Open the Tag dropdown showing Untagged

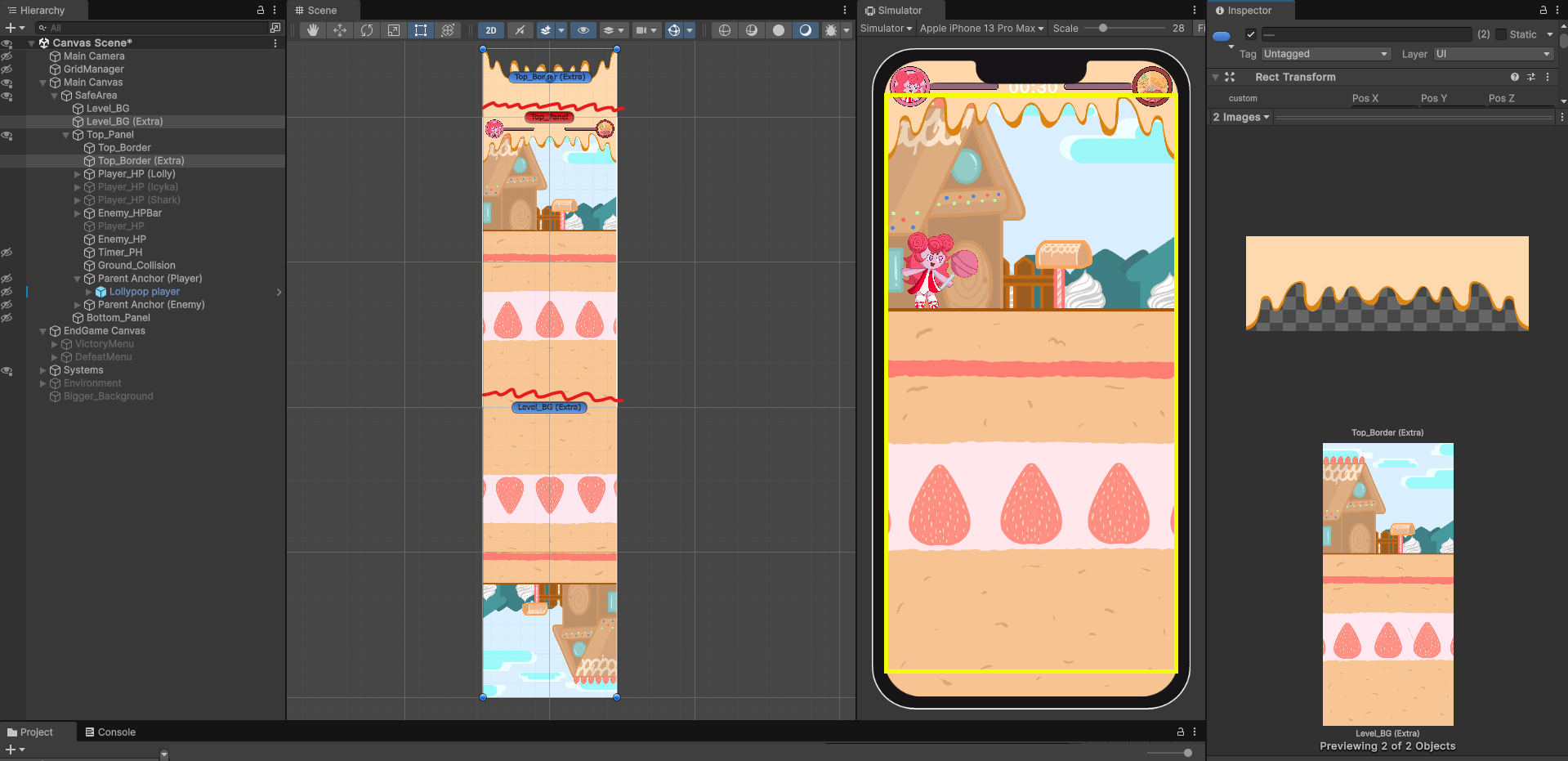(x=1325, y=54)
